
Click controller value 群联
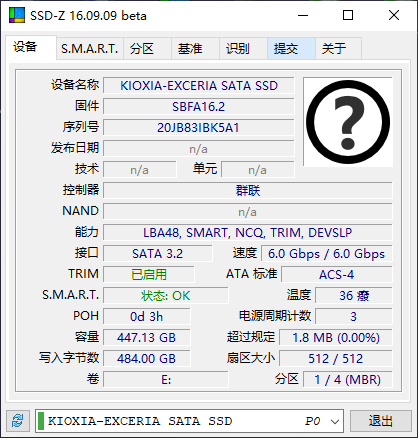point(248,191)
